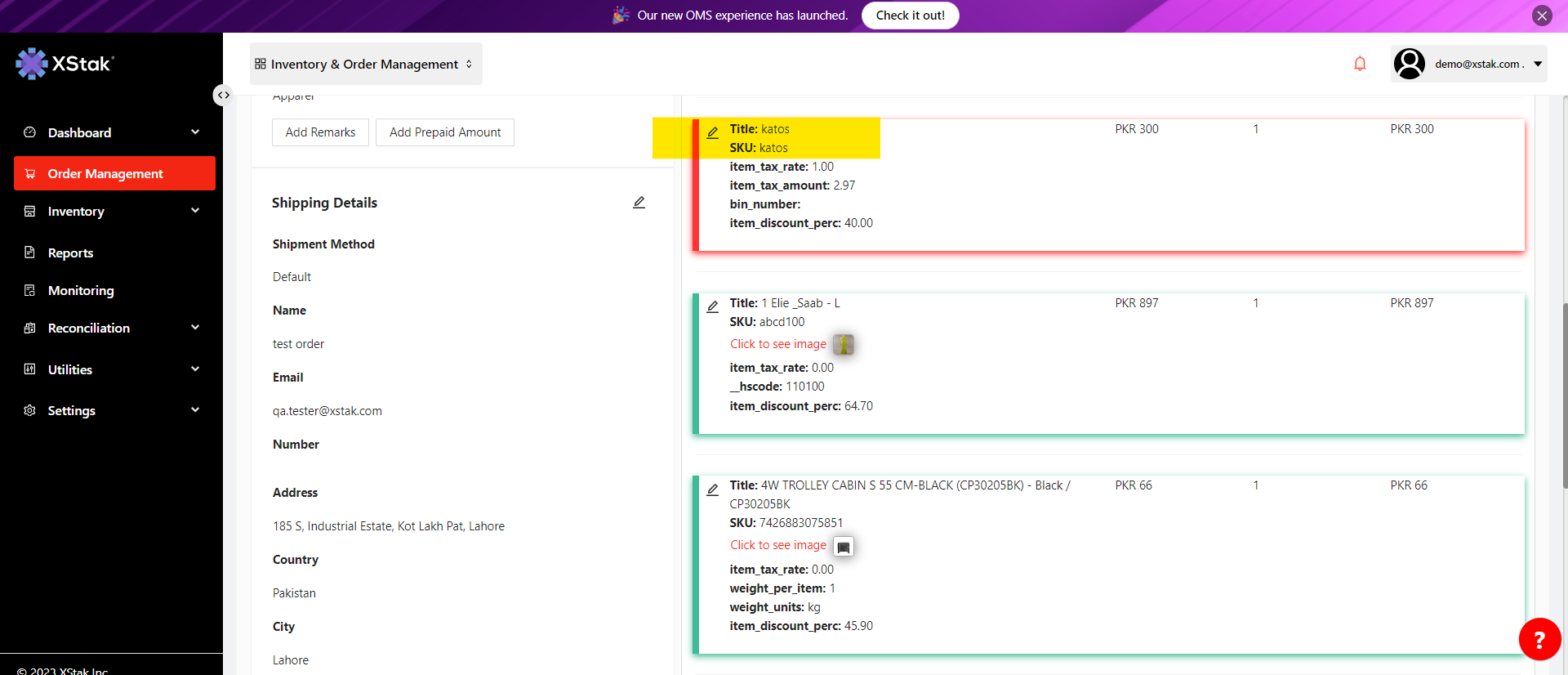
Task: Click the Add Prepaid Amount button
Action: [445, 132]
